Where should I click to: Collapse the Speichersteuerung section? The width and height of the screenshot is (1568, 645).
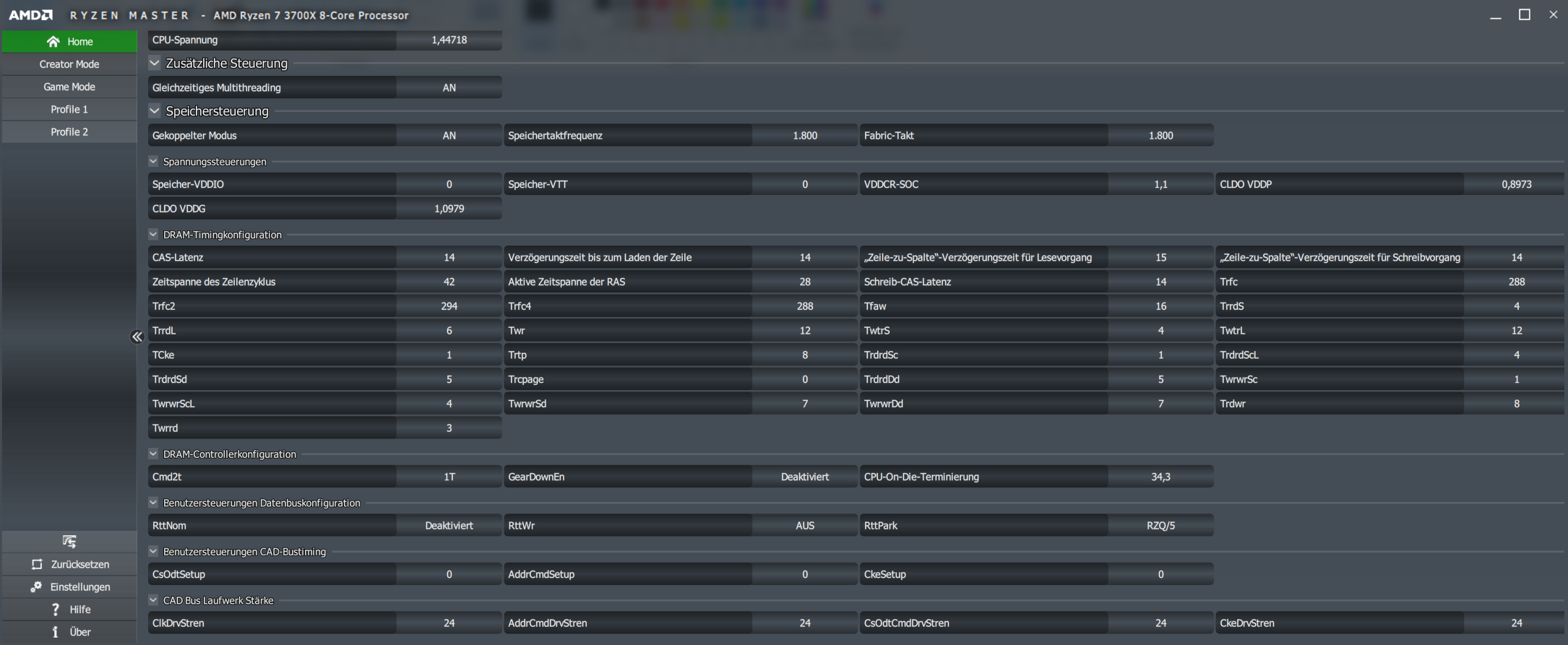(155, 111)
